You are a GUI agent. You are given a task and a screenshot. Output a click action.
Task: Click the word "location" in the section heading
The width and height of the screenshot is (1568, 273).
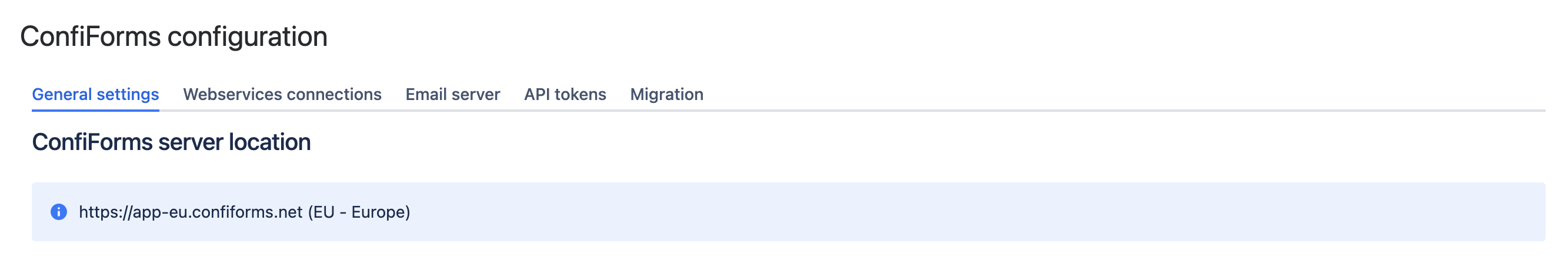click(x=269, y=142)
